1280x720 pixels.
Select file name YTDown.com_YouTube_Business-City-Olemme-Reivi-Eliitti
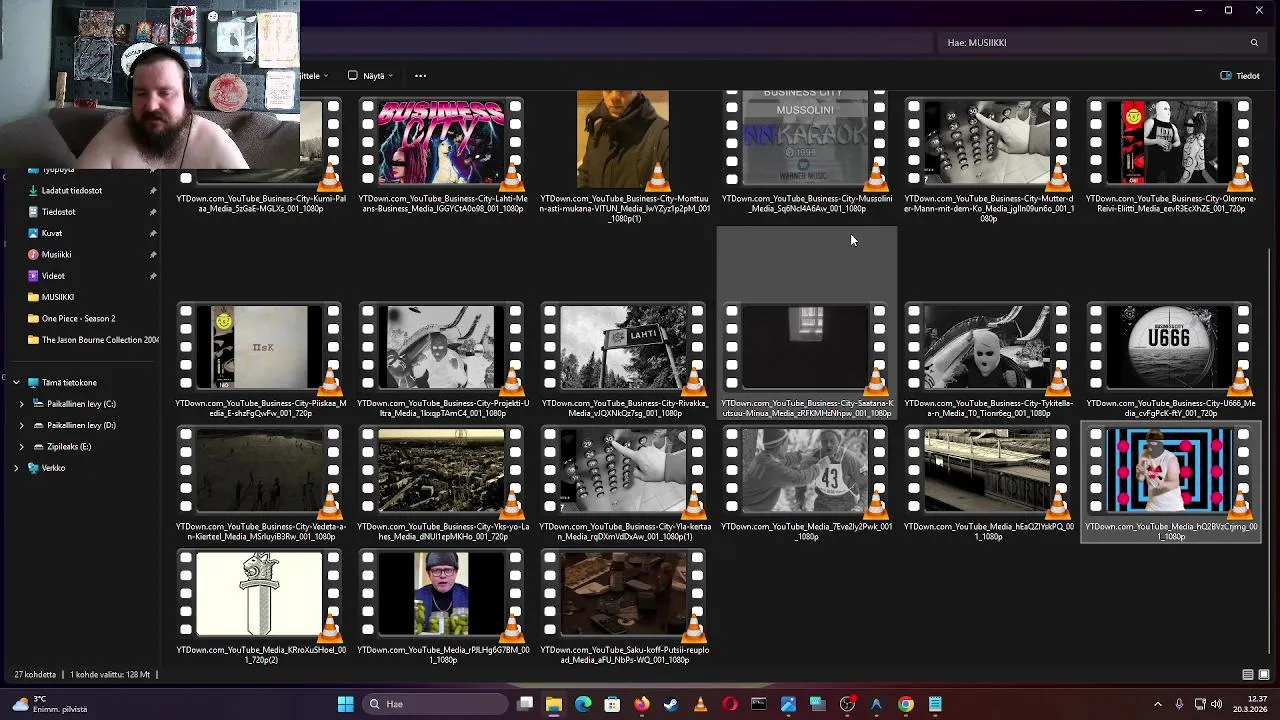coord(1170,204)
